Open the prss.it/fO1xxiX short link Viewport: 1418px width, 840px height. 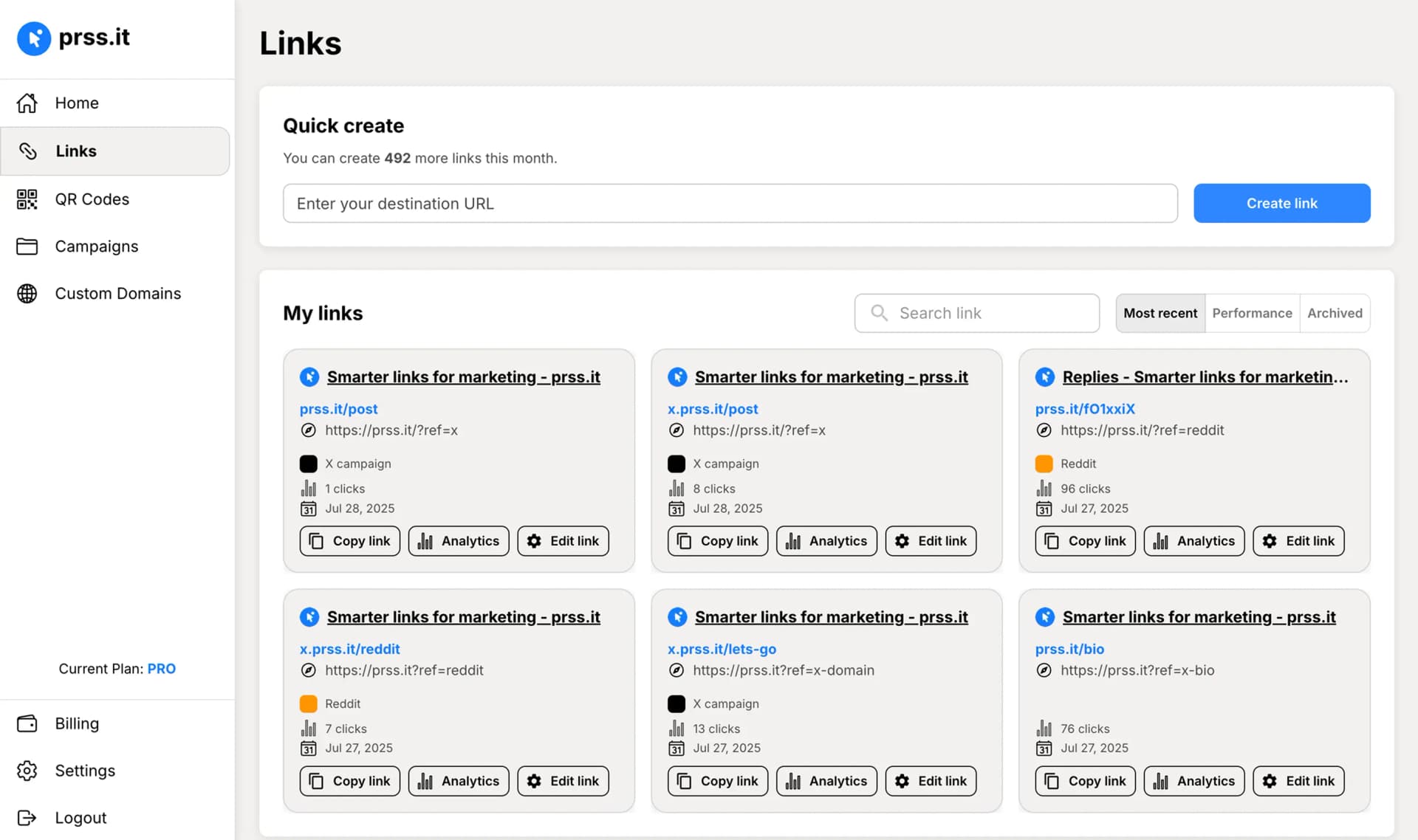point(1084,410)
